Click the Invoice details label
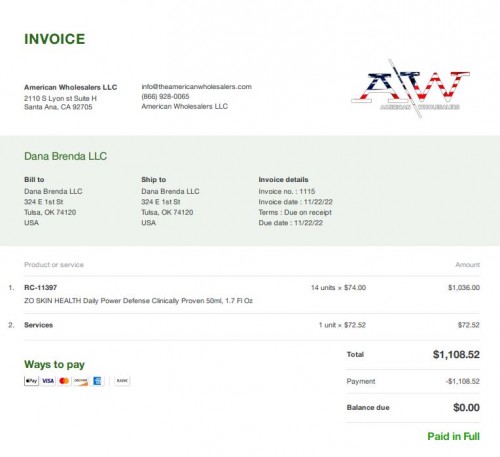This screenshot has width=500, height=457. tap(283, 180)
